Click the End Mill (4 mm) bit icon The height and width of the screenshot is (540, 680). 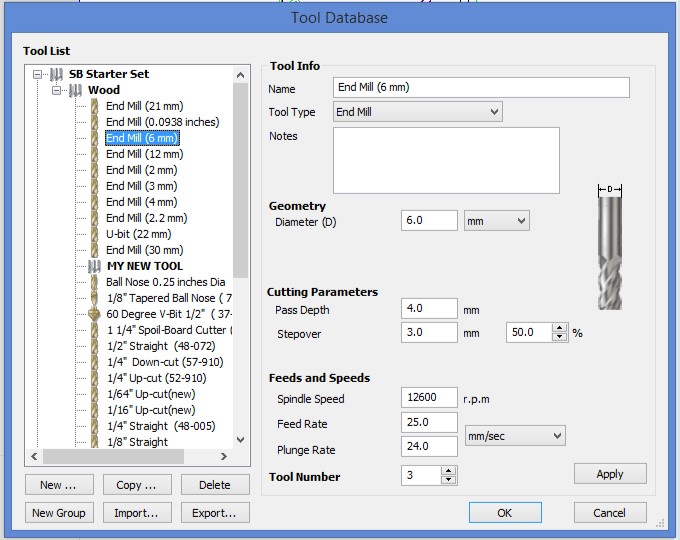click(x=95, y=203)
